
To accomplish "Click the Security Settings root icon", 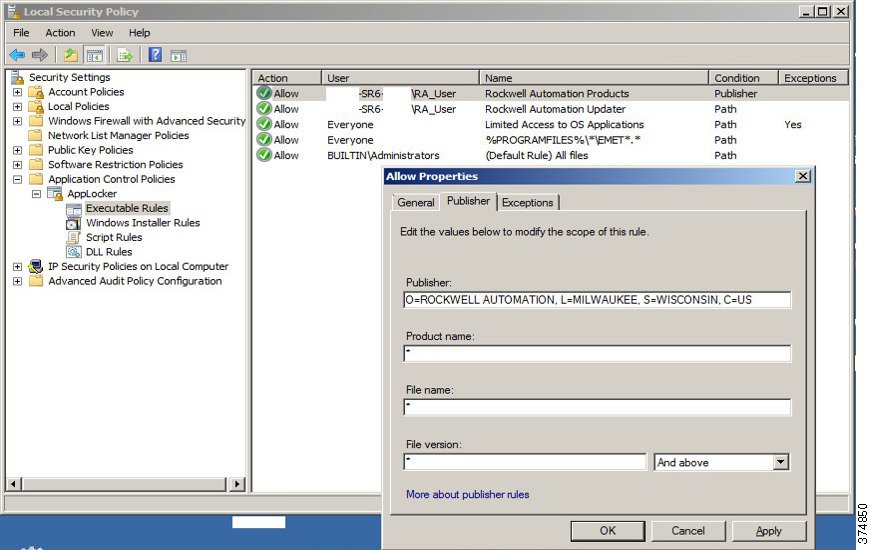I will click(x=18, y=77).
